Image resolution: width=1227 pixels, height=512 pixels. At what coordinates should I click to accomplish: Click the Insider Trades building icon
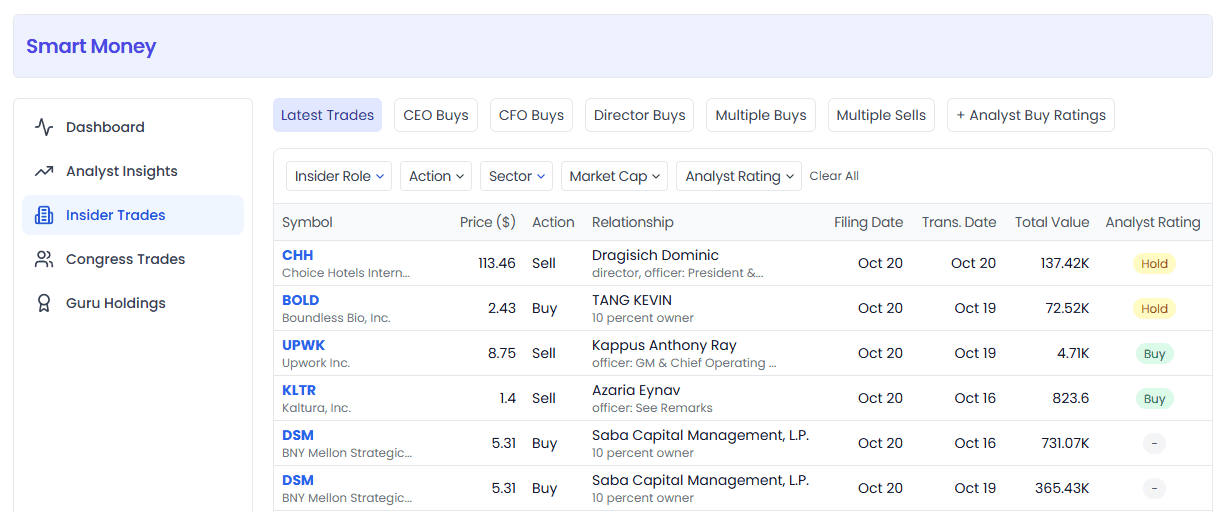[44, 215]
